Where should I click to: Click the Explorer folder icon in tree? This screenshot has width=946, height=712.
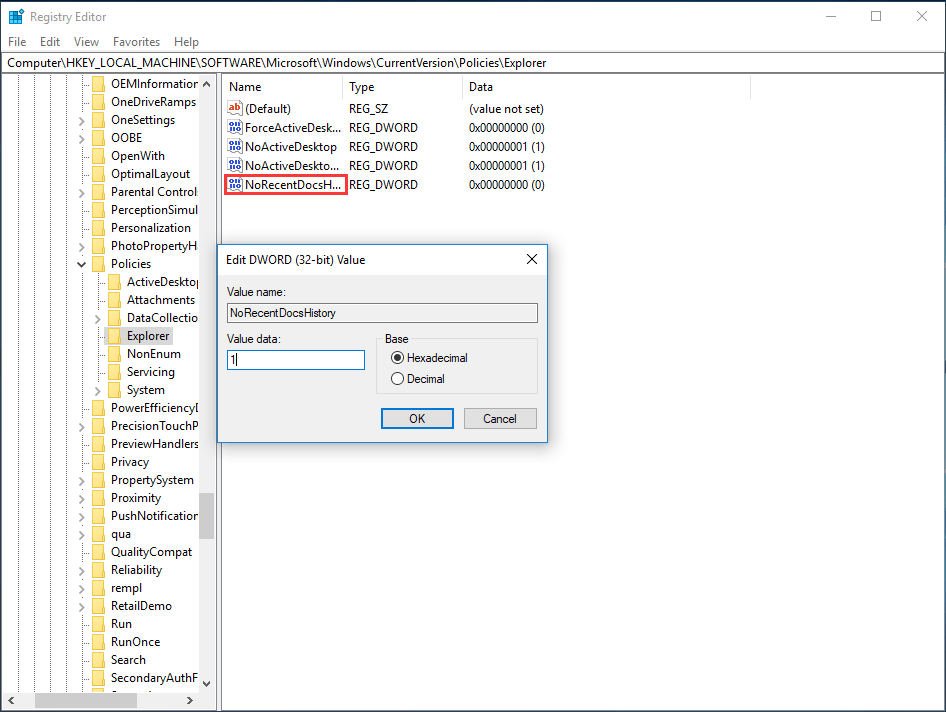[x=114, y=336]
